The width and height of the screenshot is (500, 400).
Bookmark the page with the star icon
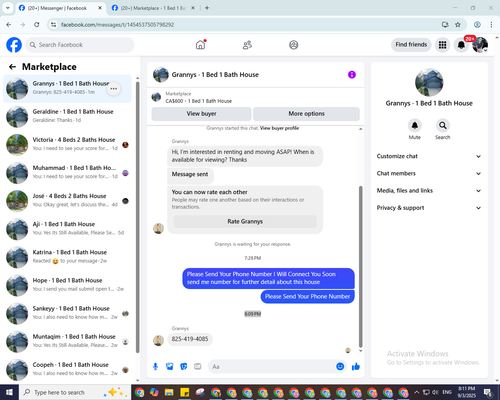(x=458, y=25)
